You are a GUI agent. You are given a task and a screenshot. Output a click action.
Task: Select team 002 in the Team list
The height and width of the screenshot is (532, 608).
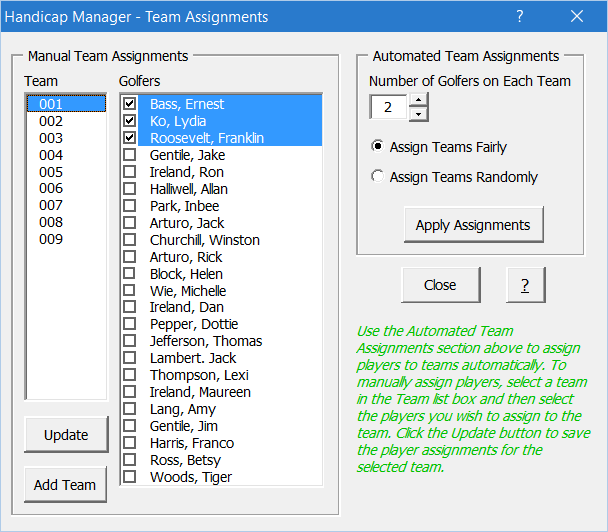(66, 121)
